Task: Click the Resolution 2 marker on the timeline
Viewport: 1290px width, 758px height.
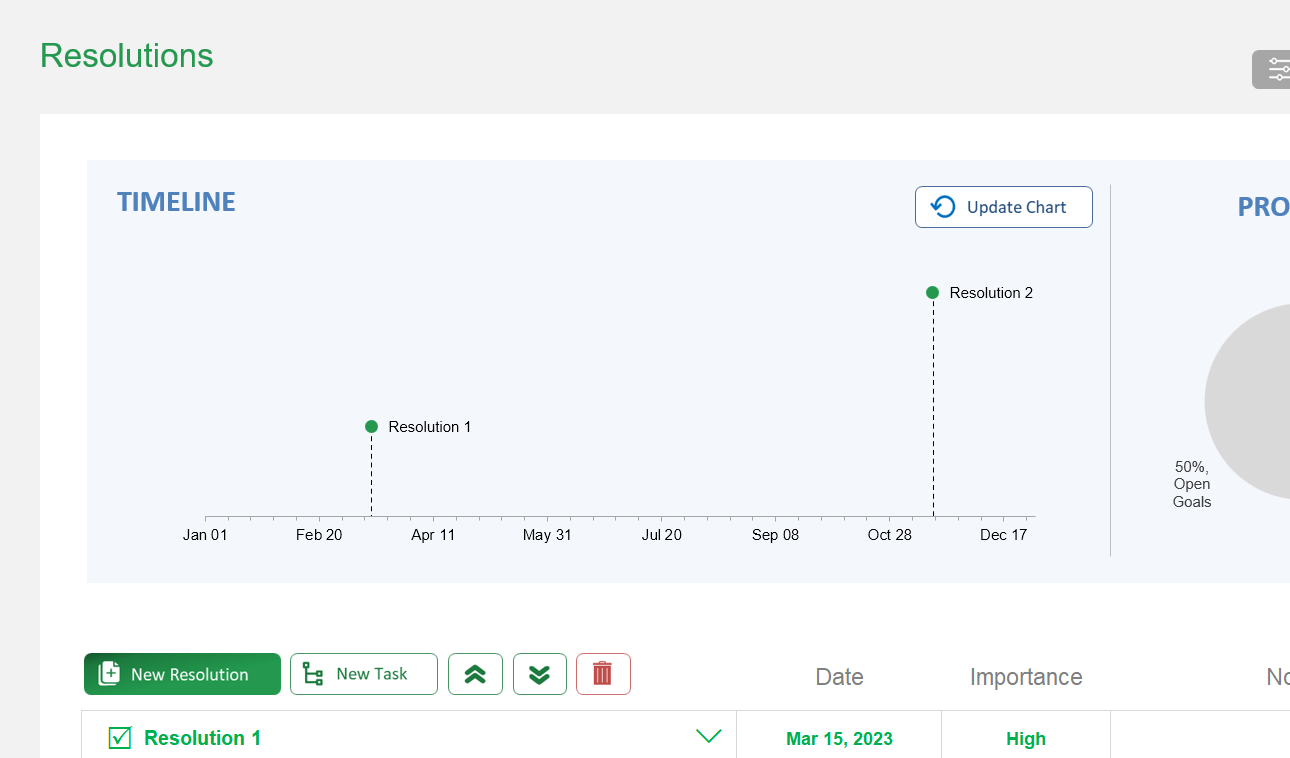Action: tap(932, 292)
